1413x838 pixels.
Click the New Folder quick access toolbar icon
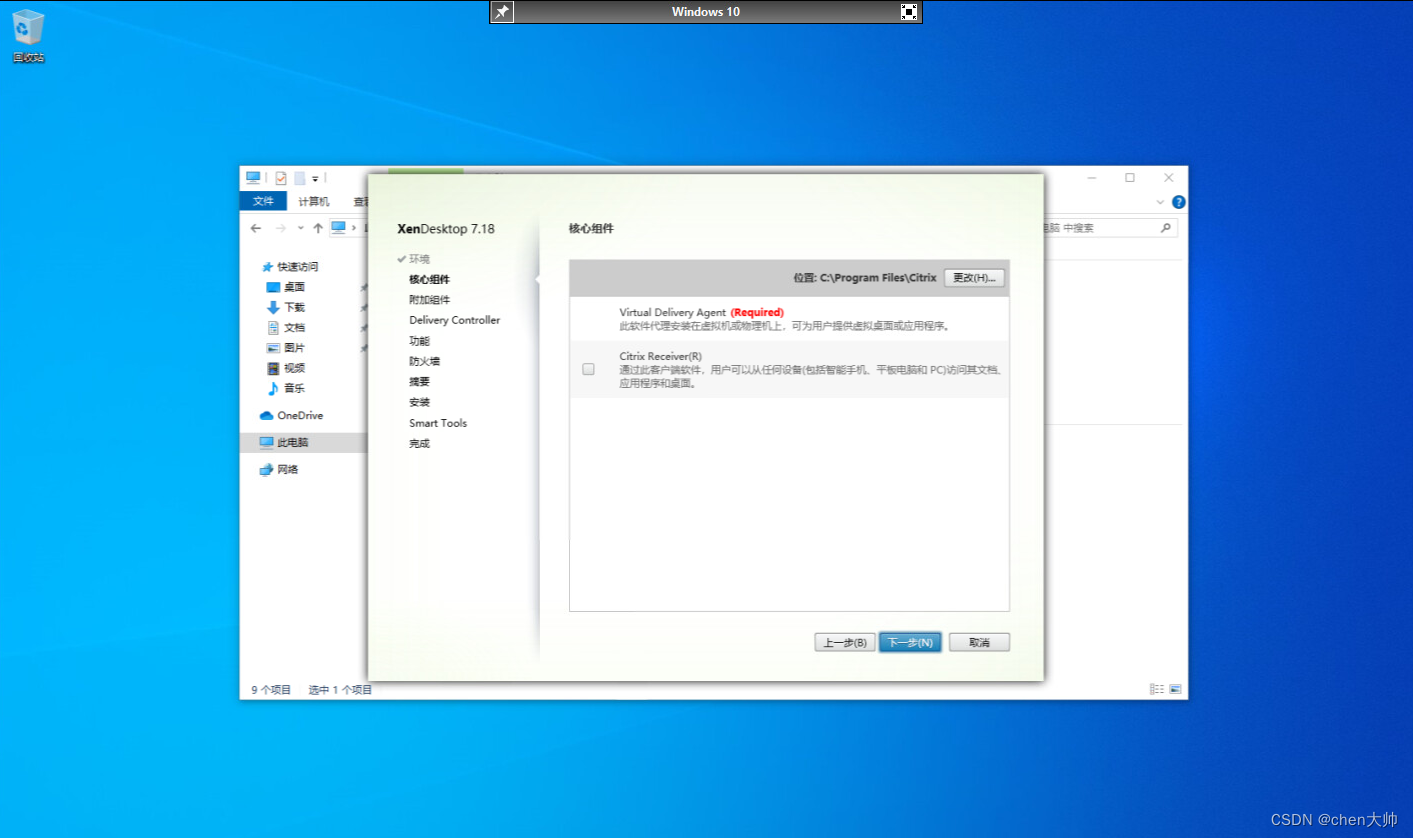(299, 178)
